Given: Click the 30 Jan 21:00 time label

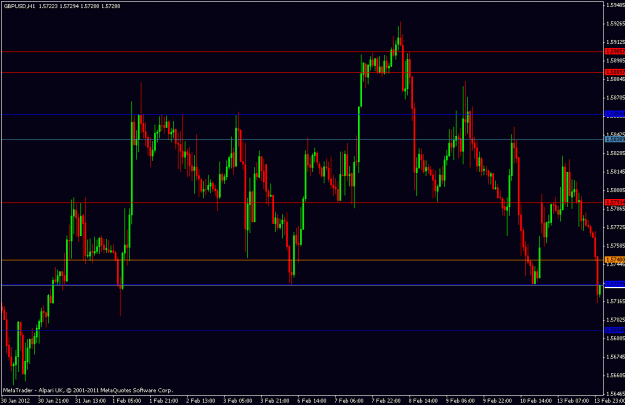Looking at the screenshot, I should click(53, 401).
